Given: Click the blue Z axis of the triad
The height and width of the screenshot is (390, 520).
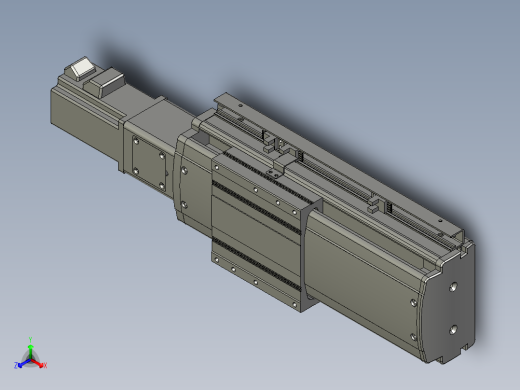Looking at the screenshot, I should click(22, 363).
